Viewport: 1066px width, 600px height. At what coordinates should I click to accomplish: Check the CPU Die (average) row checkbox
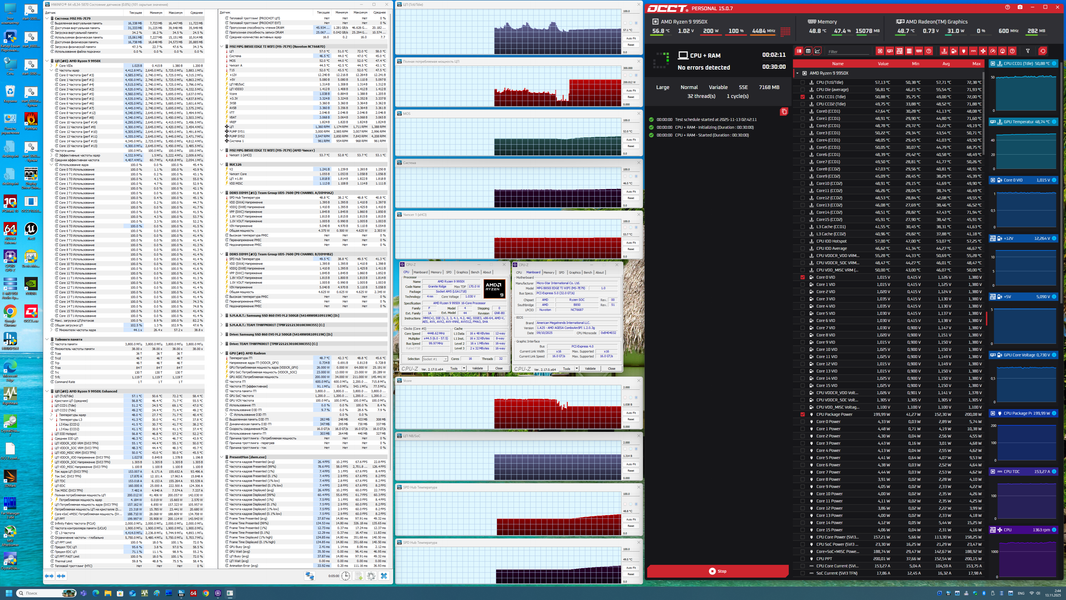click(x=802, y=90)
